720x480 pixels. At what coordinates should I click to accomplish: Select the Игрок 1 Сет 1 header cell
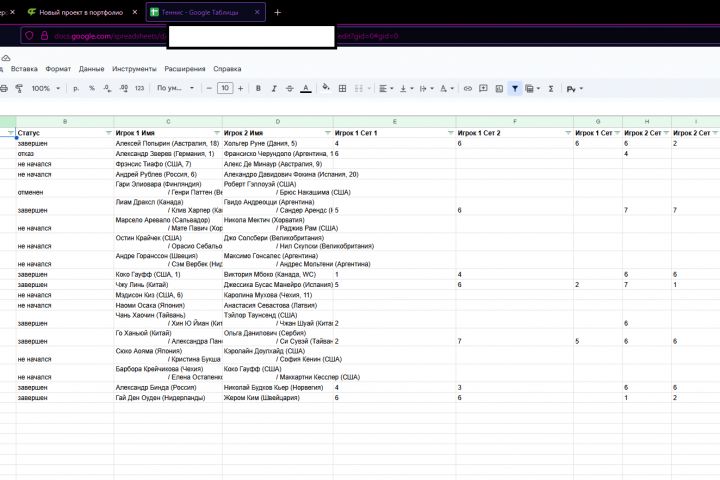click(394, 133)
